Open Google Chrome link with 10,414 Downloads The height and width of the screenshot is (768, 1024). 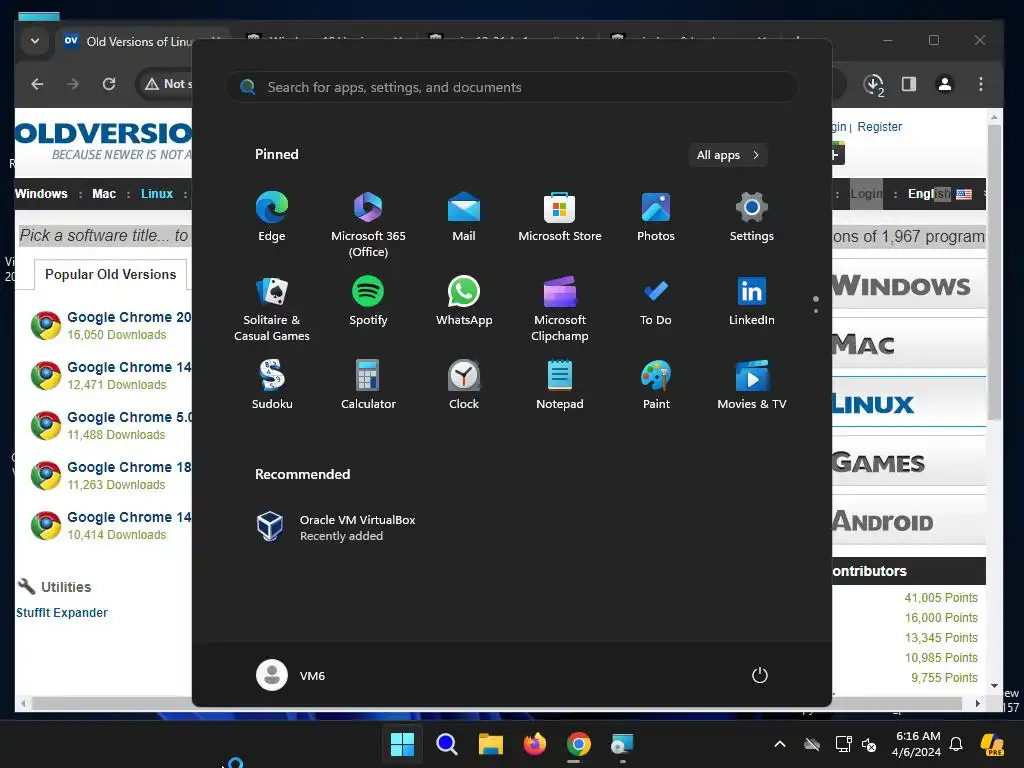click(x=129, y=517)
